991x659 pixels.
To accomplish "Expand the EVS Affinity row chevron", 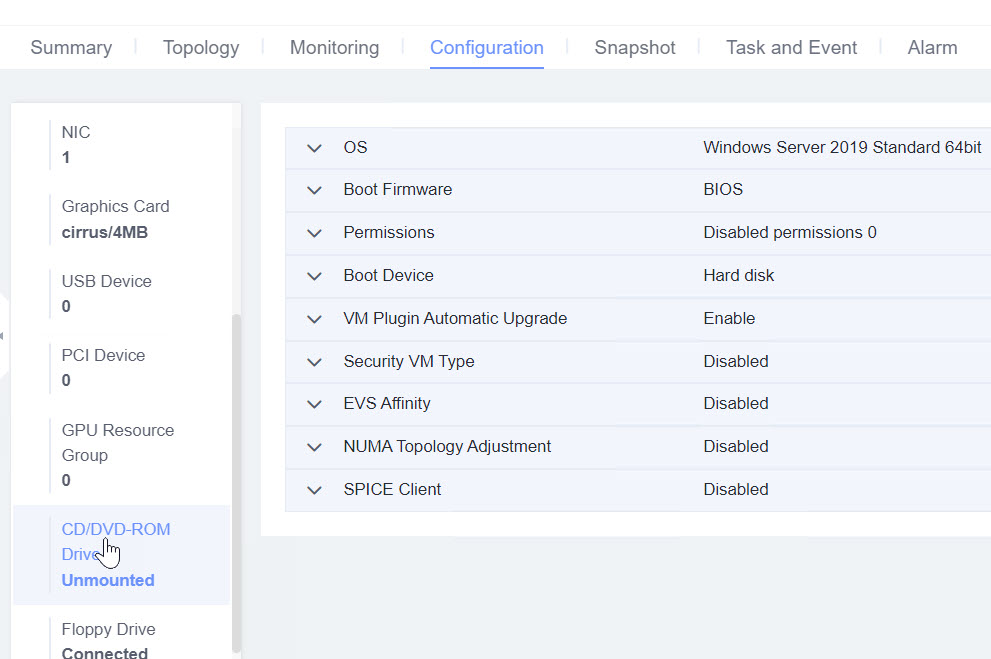I will click(314, 404).
